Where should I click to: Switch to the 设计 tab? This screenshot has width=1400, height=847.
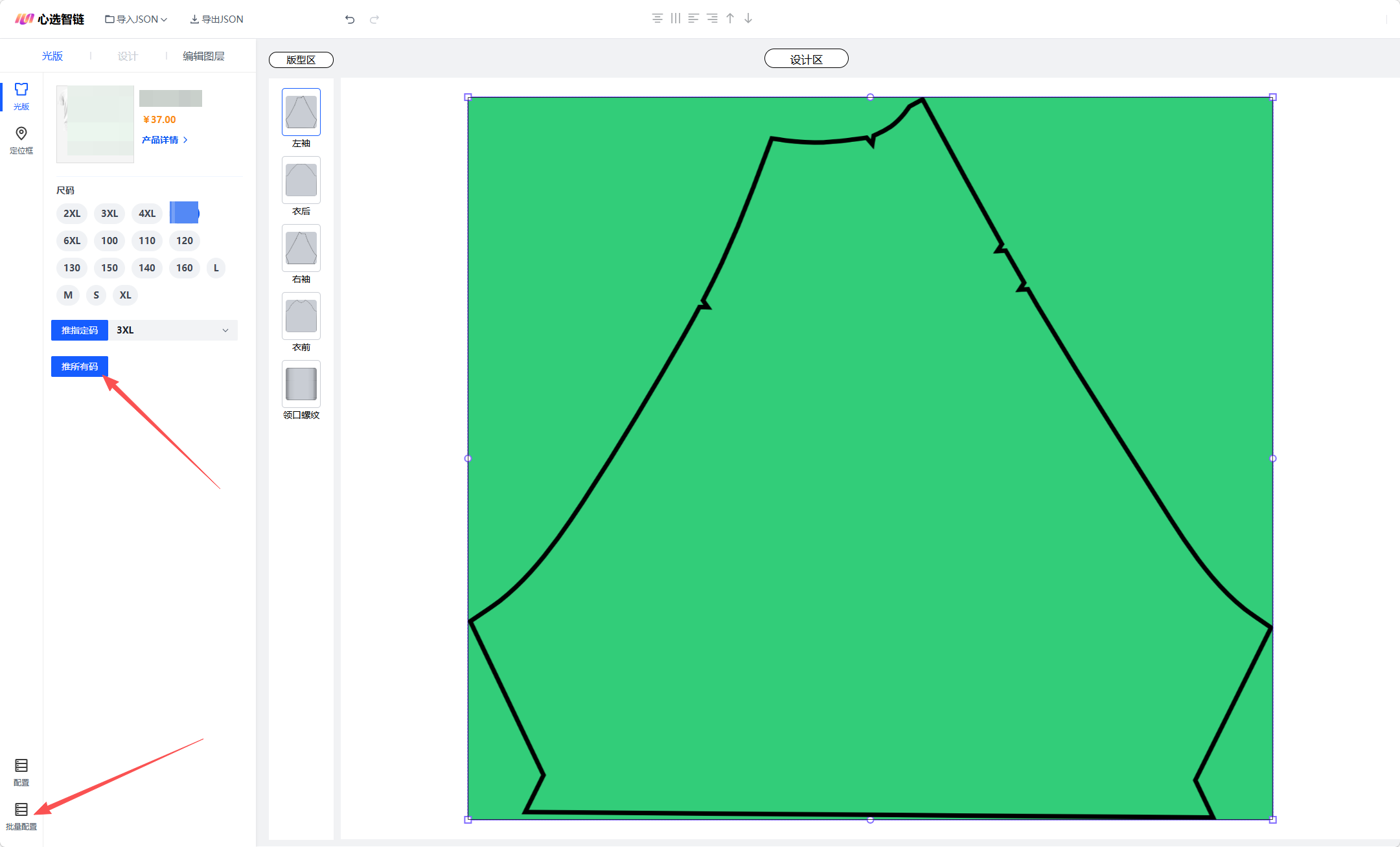tap(128, 56)
